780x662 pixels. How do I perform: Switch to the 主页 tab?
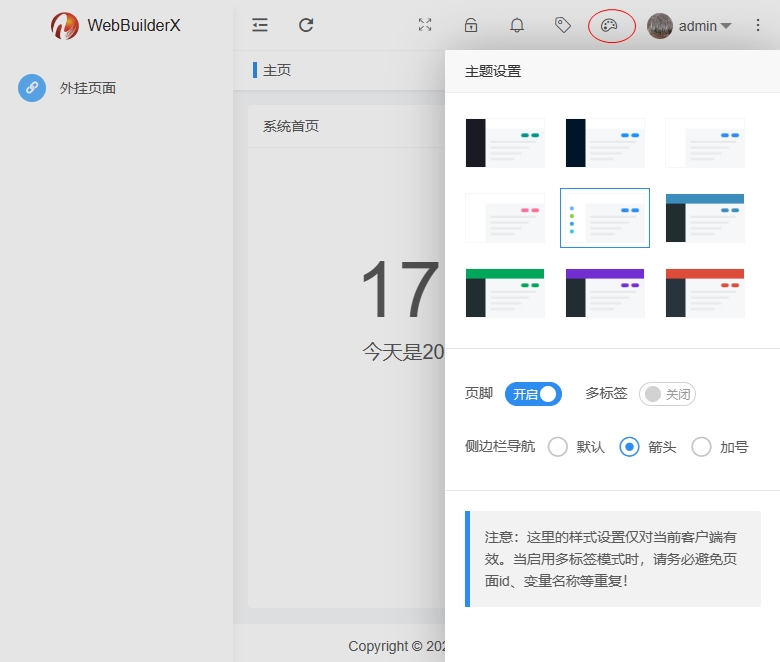coord(277,70)
